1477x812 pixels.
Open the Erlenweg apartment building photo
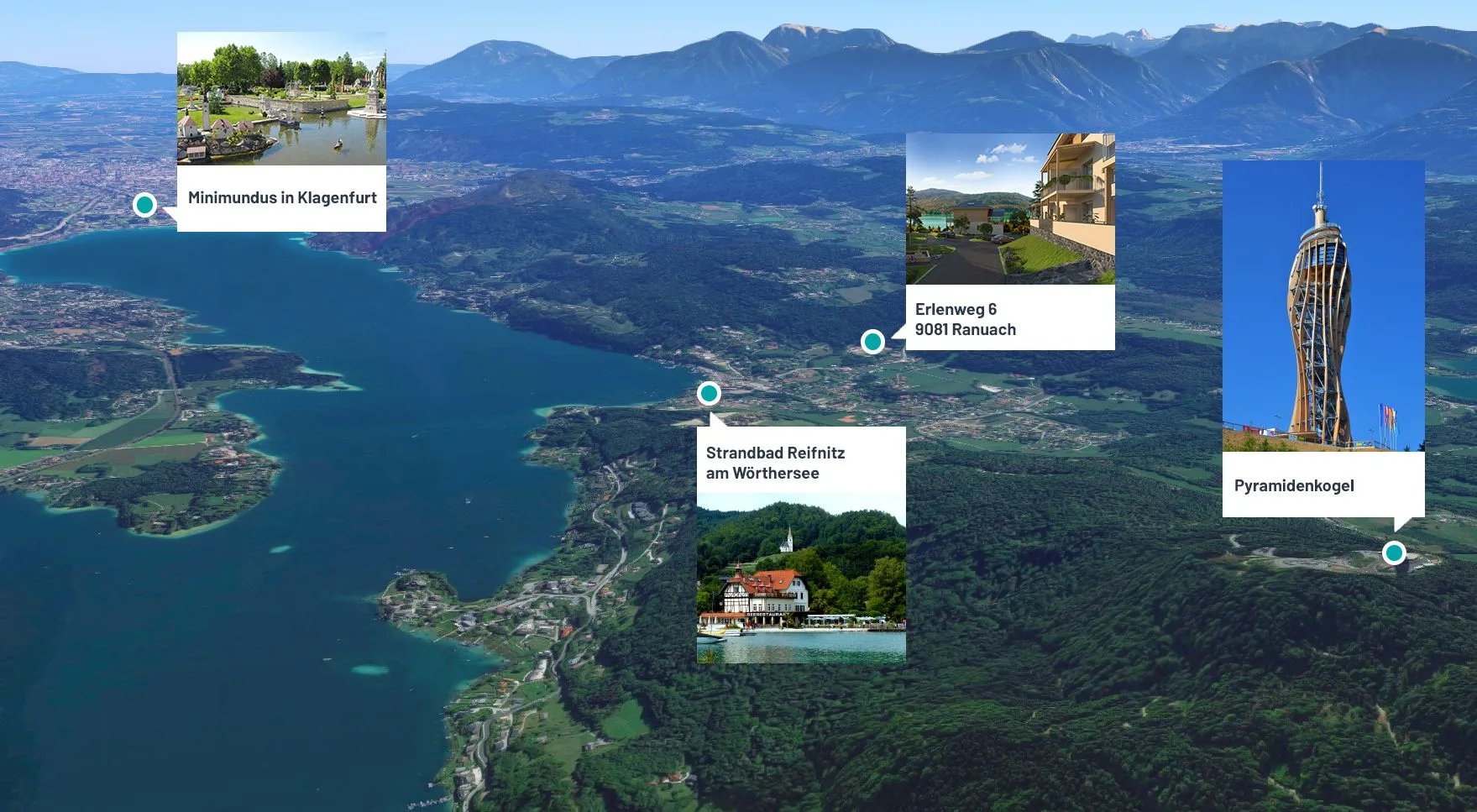click(1010, 208)
